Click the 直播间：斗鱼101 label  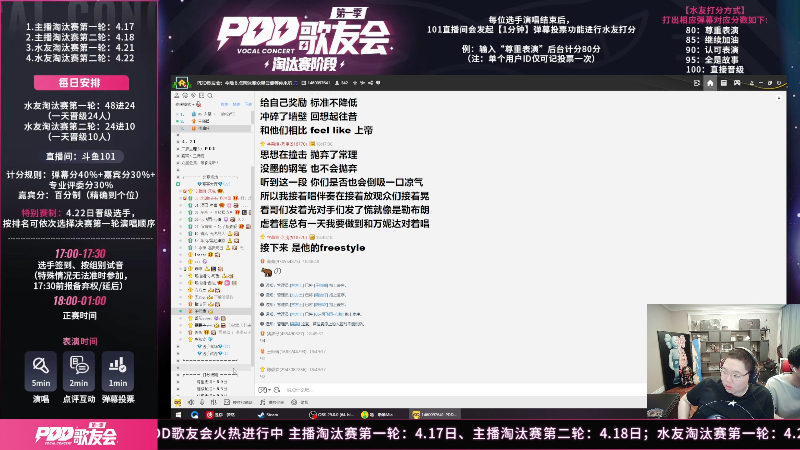(81, 157)
